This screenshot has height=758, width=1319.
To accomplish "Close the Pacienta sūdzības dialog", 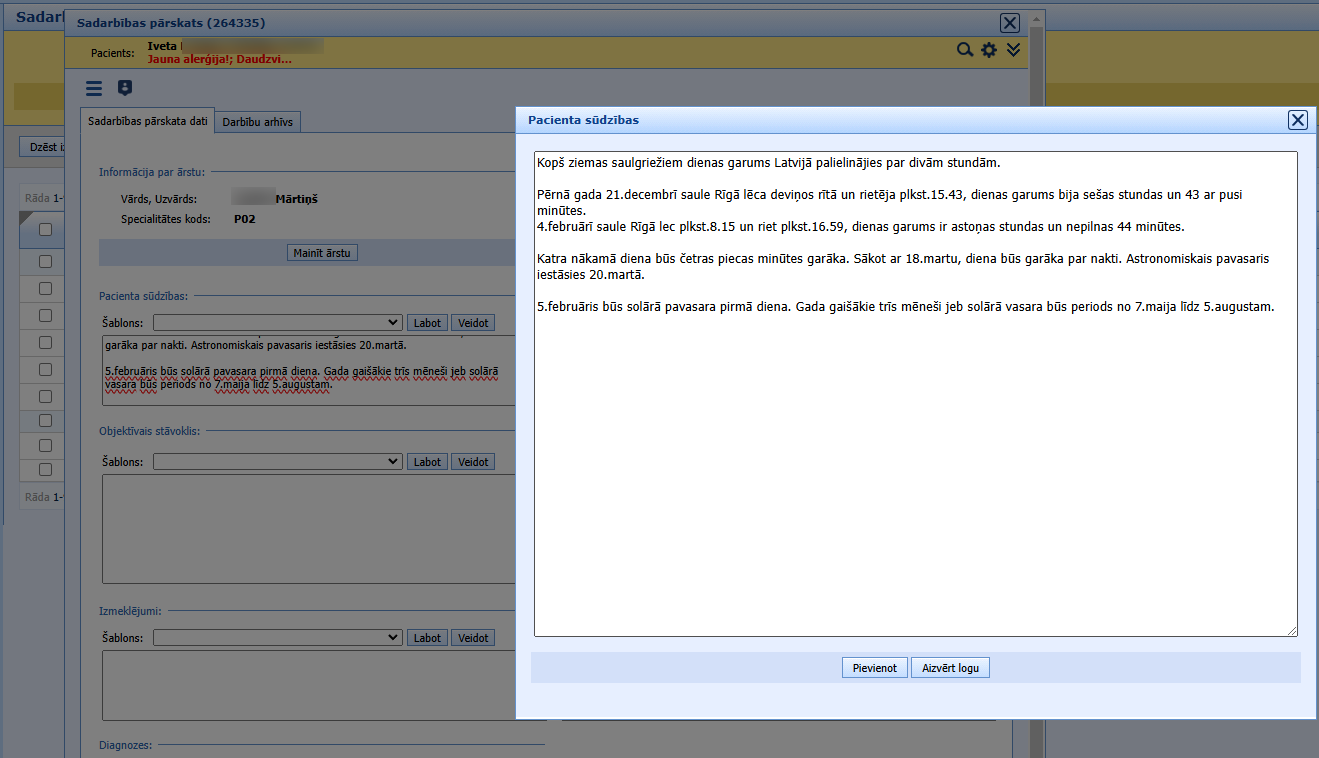I will point(1298,120).
